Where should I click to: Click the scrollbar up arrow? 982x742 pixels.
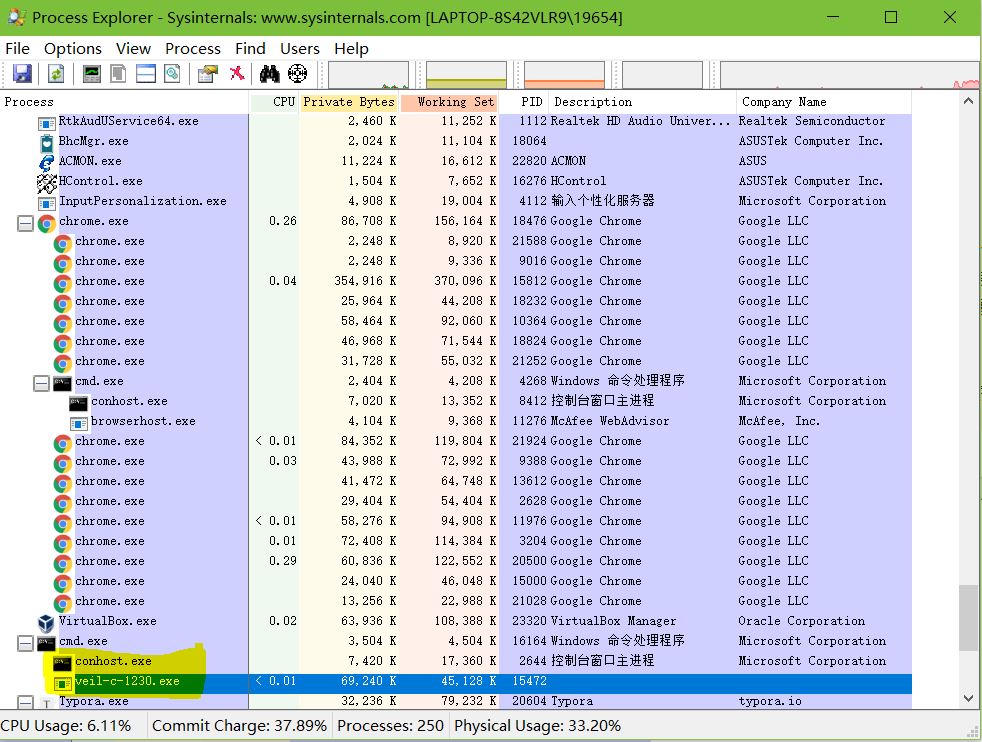click(968, 101)
